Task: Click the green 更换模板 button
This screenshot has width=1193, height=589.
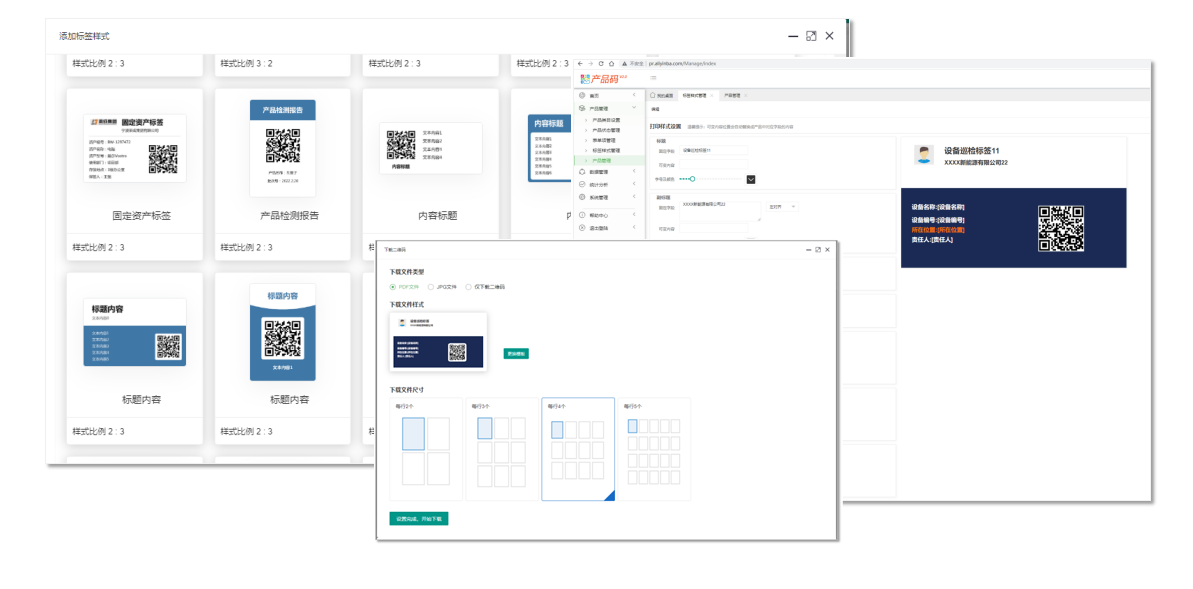Action: coord(516,354)
